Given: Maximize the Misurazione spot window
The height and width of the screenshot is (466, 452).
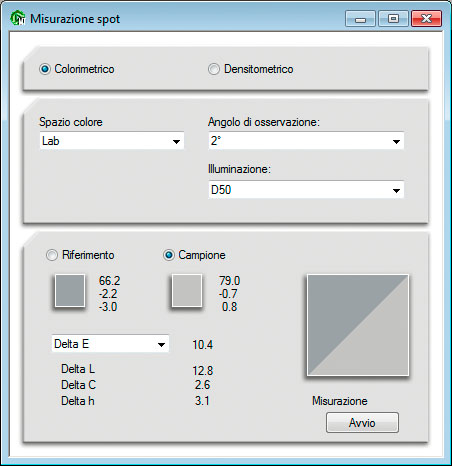Looking at the screenshot, I should pos(393,19).
